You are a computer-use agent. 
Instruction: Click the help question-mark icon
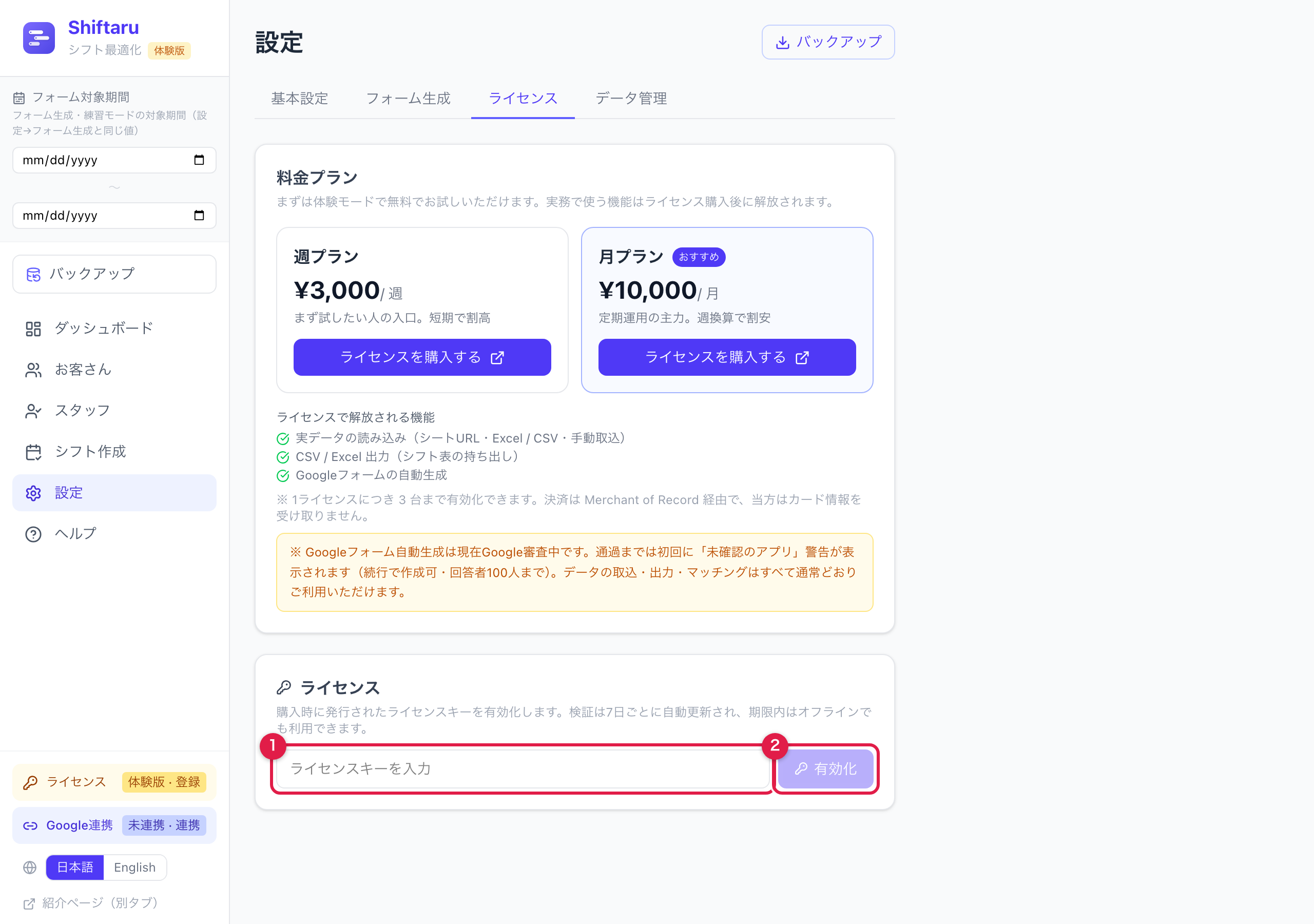[33, 534]
